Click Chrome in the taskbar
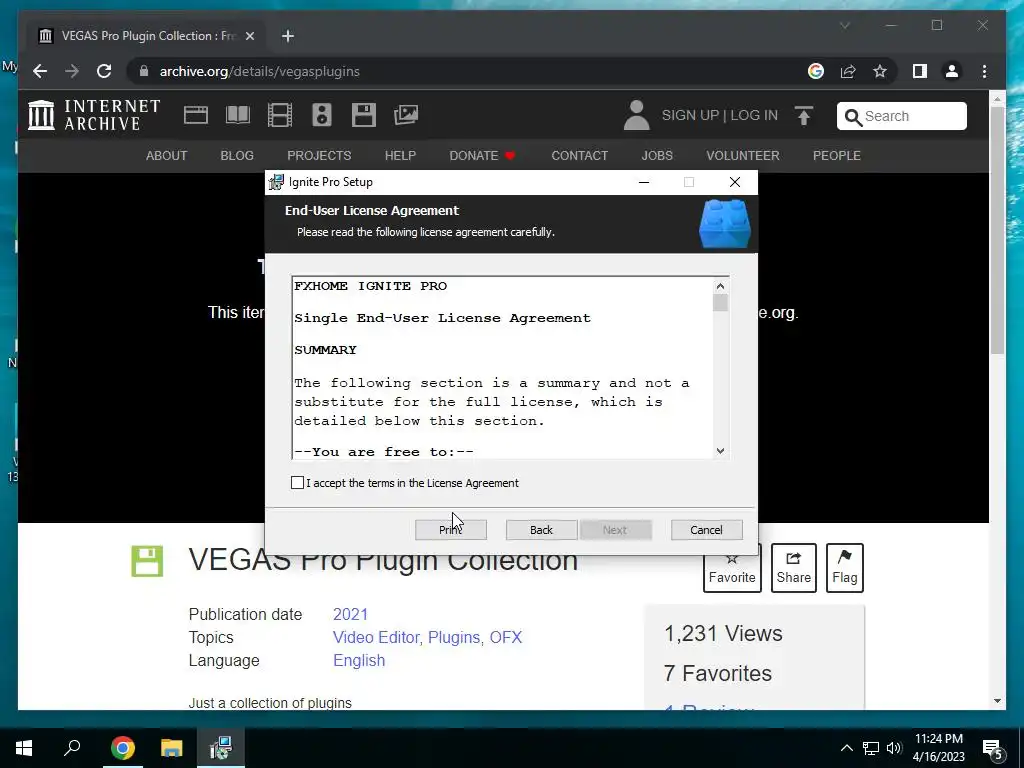 click(122, 748)
